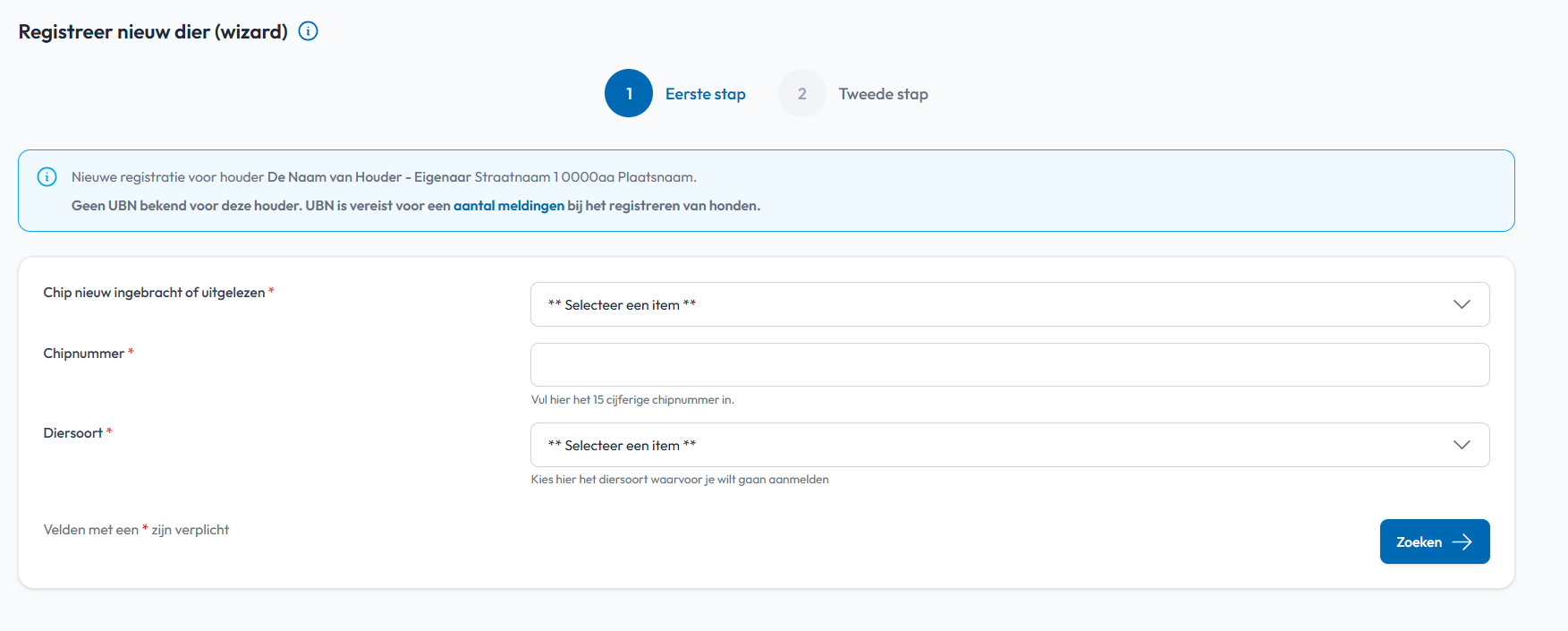The width and height of the screenshot is (1568, 631).
Task: Select step 1 circle in wizard
Action: point(629,93)
